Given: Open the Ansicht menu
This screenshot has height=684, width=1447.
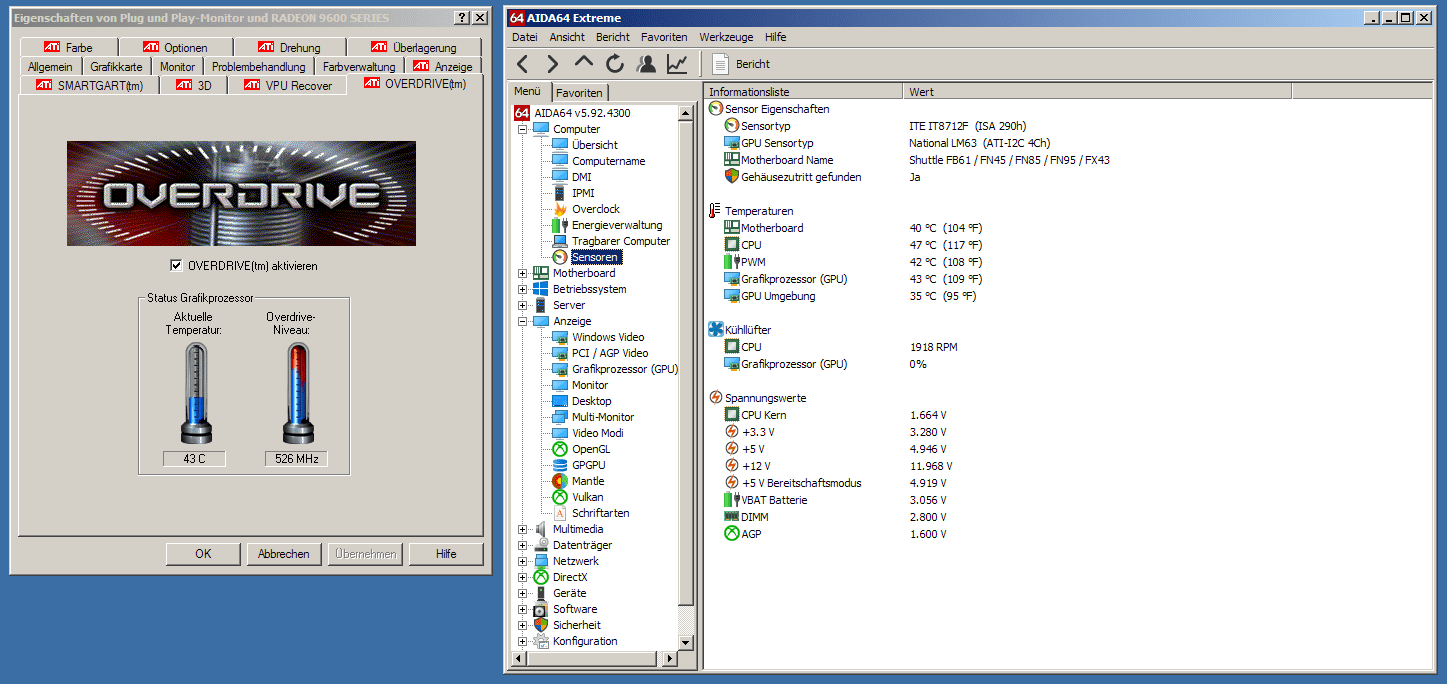Looking at the screenshot, I should [567, 37].
